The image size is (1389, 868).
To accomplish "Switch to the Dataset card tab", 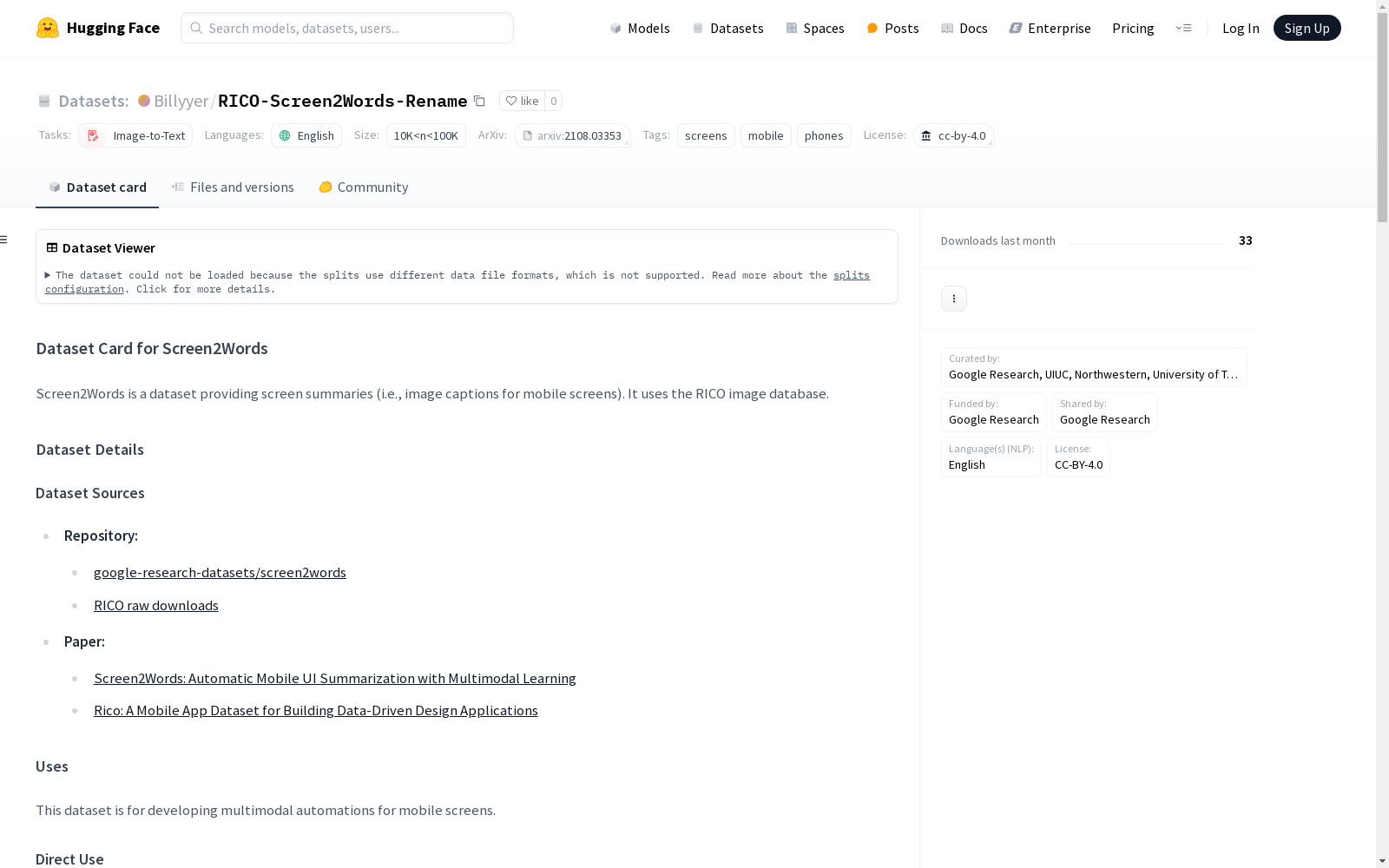I will 97,187.
